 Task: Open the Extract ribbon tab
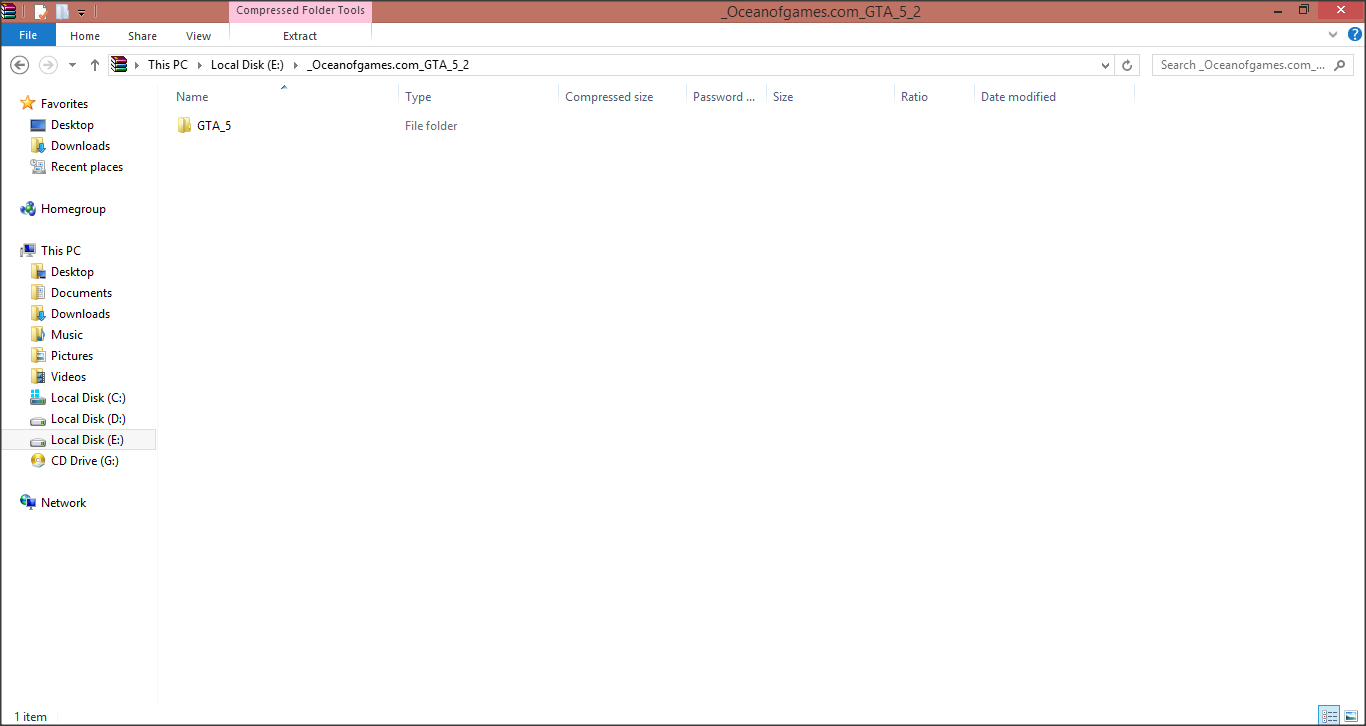[300, 36]
